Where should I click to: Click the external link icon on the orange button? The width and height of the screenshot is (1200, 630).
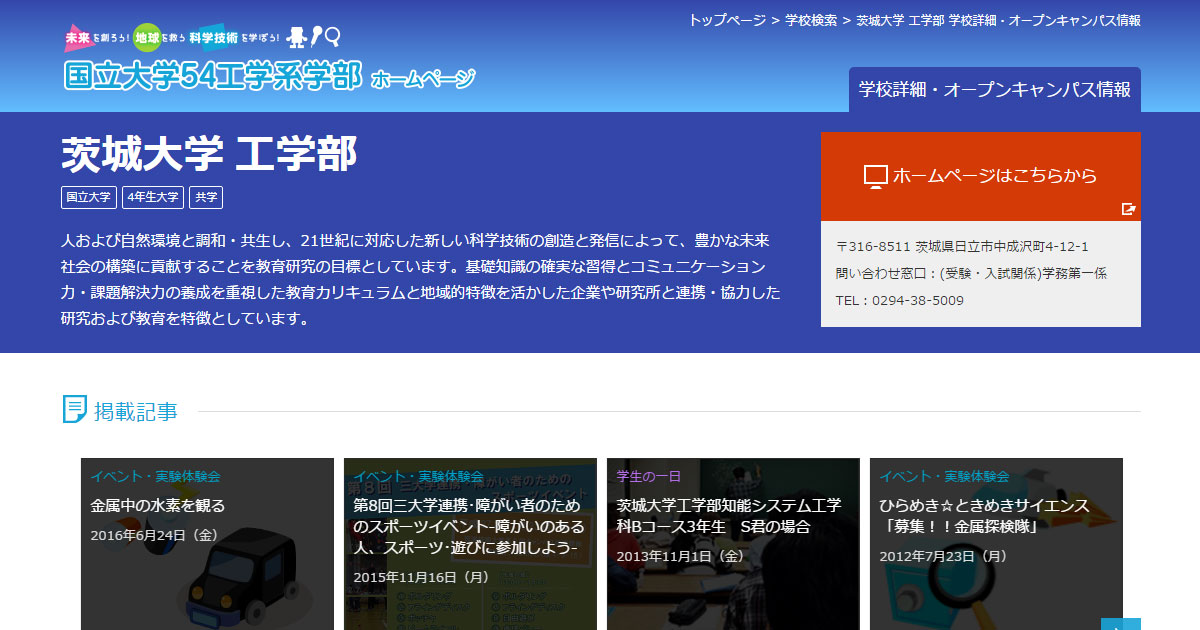pyautogui.click(x=1128, y=209)
